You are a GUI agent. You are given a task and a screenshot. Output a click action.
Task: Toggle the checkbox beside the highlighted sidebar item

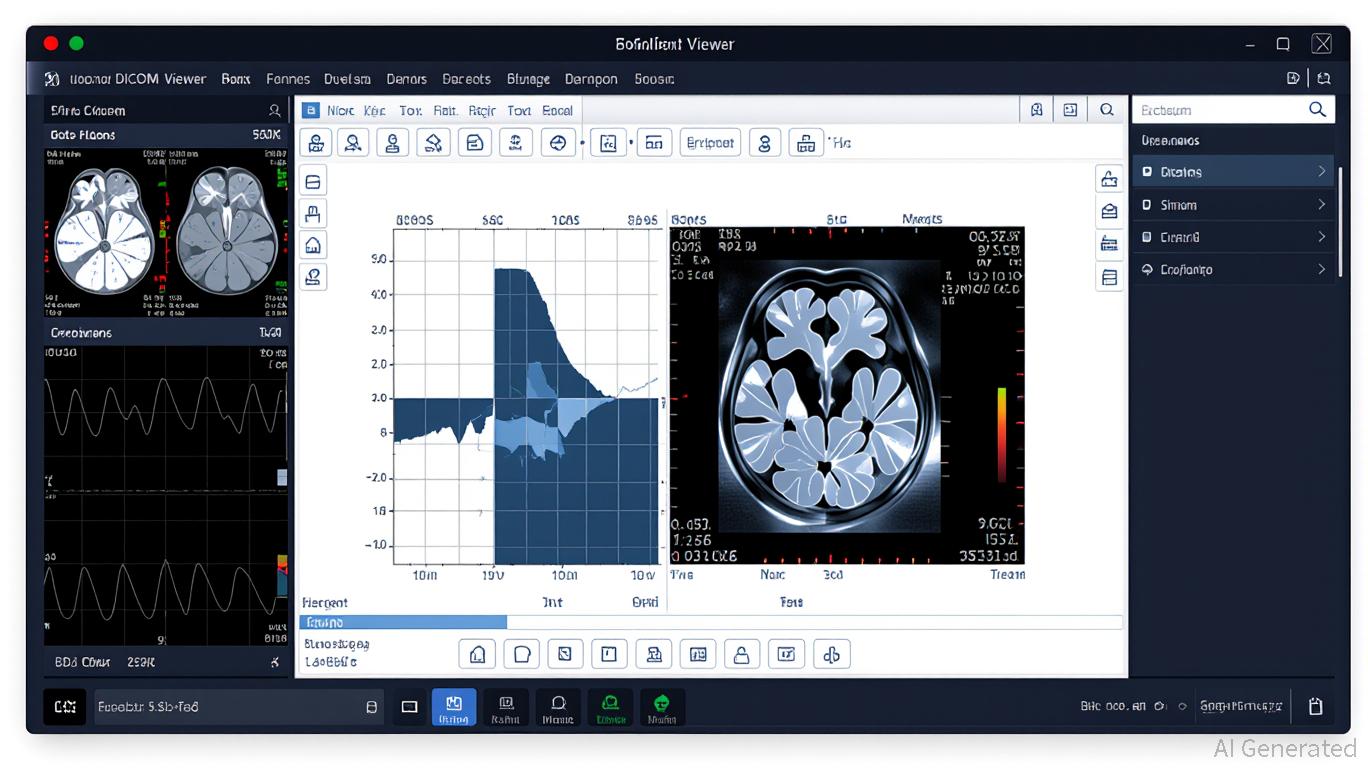(1147, 172)
